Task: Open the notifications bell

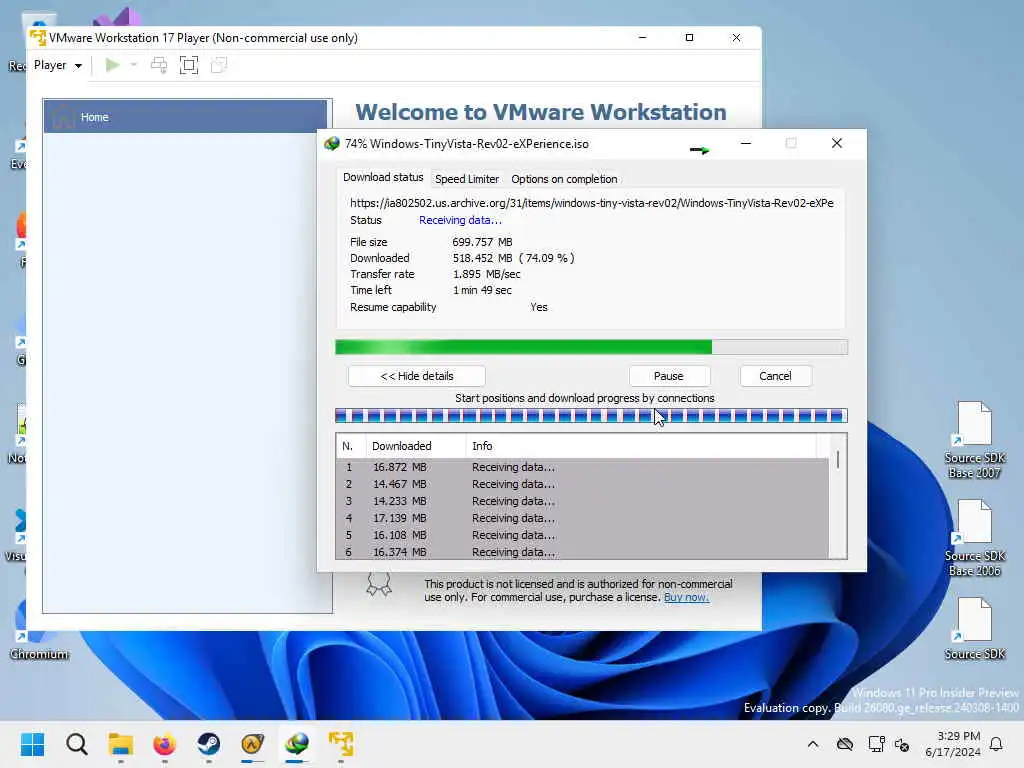Action: [997, 744]
